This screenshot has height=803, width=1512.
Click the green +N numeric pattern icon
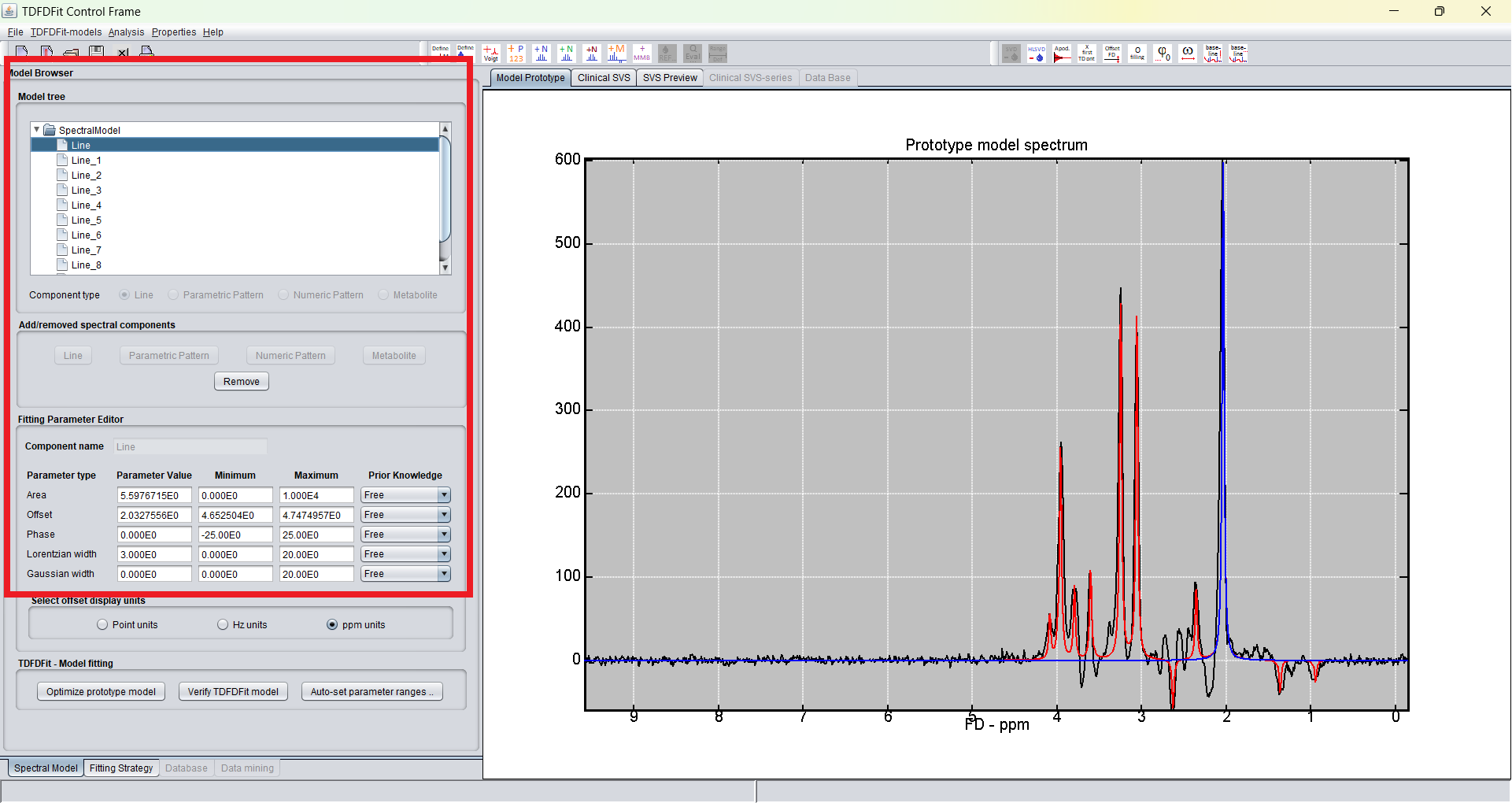(567, 53)
